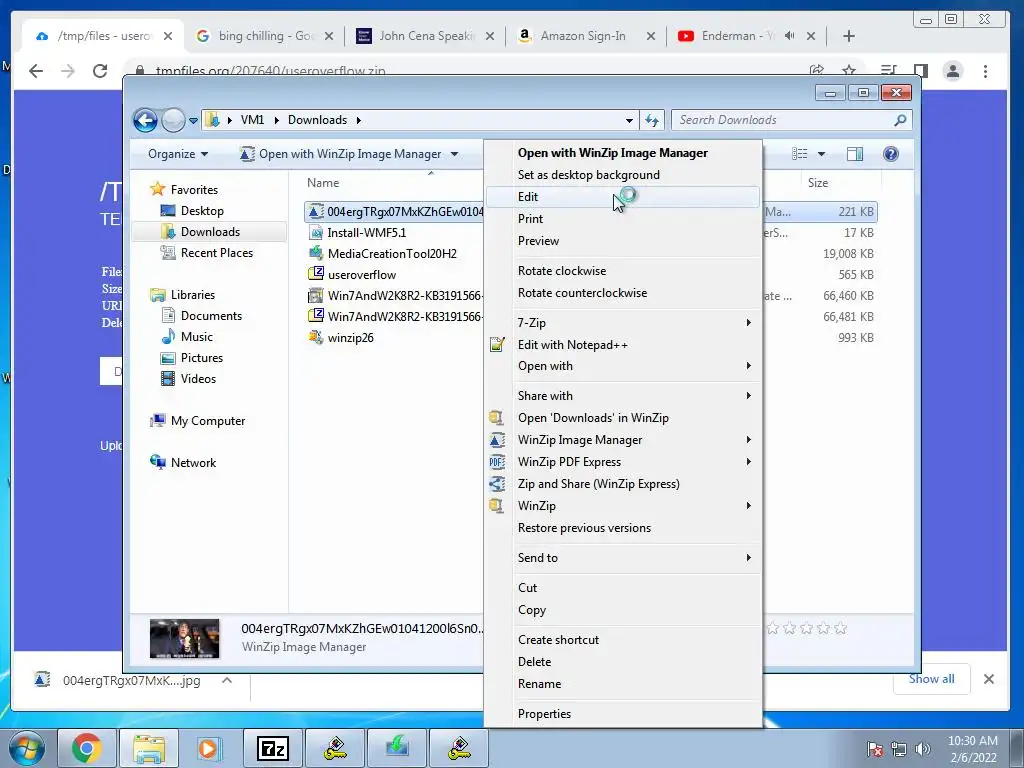Open the Organize dropdown menu
This screenshot has height=768, width=1024.
pos(178,154)
